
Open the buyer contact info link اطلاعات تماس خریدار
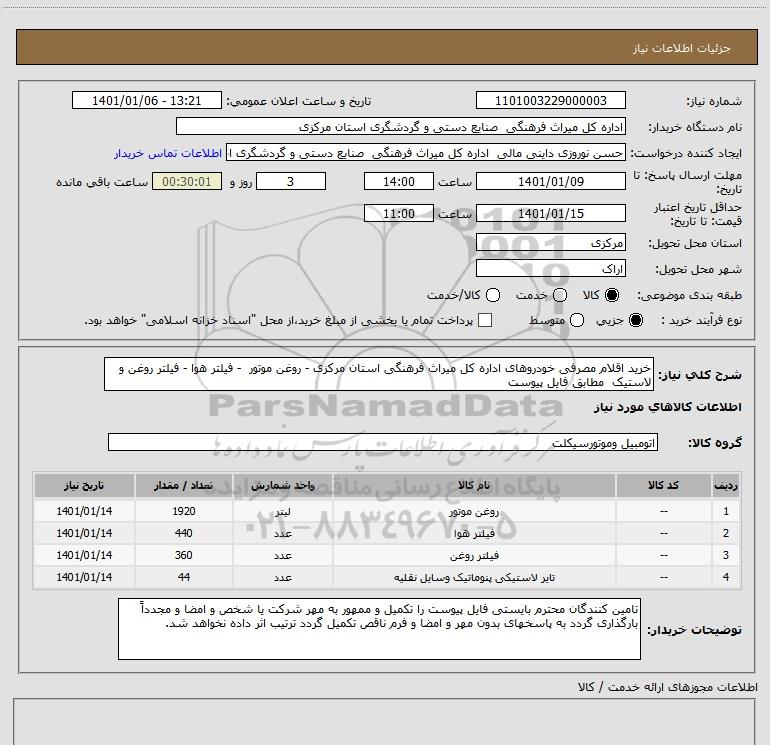pyautogui.click(x=168, y=153)
